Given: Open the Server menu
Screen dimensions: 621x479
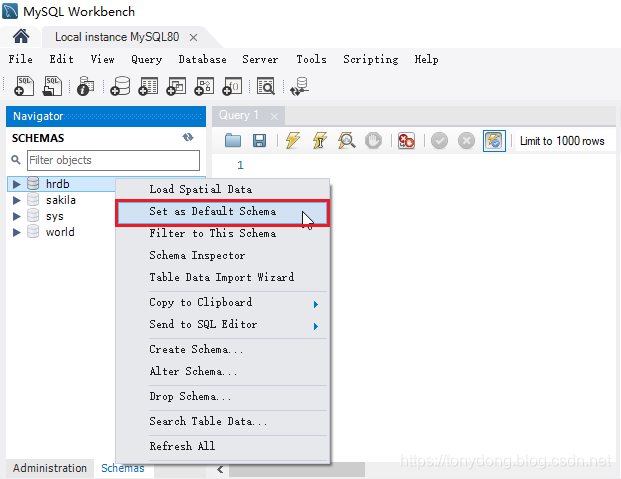Looking at the screenshot, I should [x=260, y=59].
